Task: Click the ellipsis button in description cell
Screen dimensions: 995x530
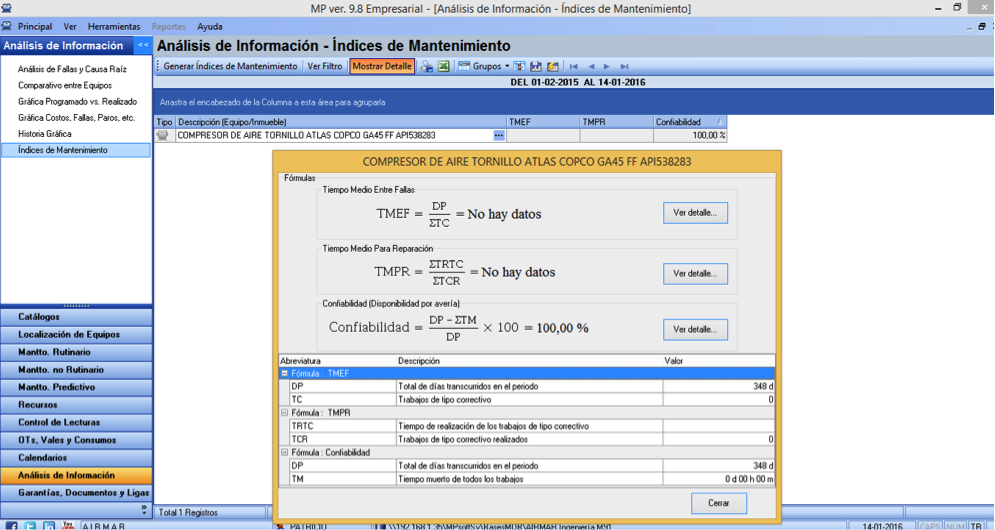Action: pyautogui.click(x=499, y=135)
